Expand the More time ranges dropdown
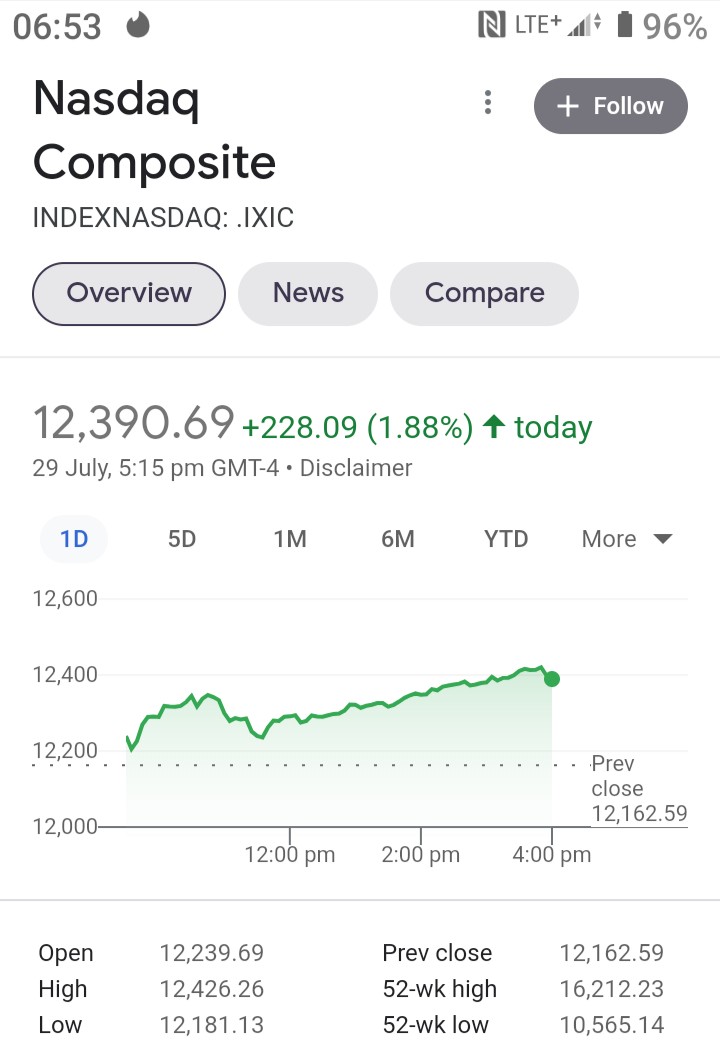The width and height of the screenshot is (720, 1064). point(626,539)
